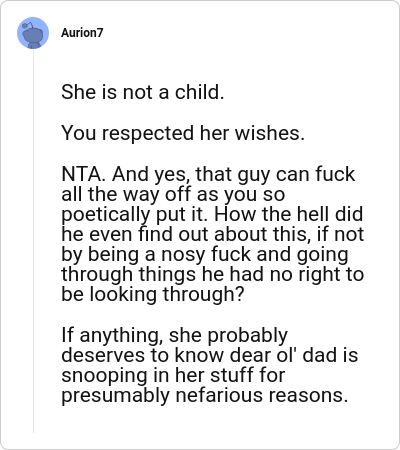Click the word "wishes" in the second sentence
The width and height of the screenshot is (400, 450).
point(266,133)
